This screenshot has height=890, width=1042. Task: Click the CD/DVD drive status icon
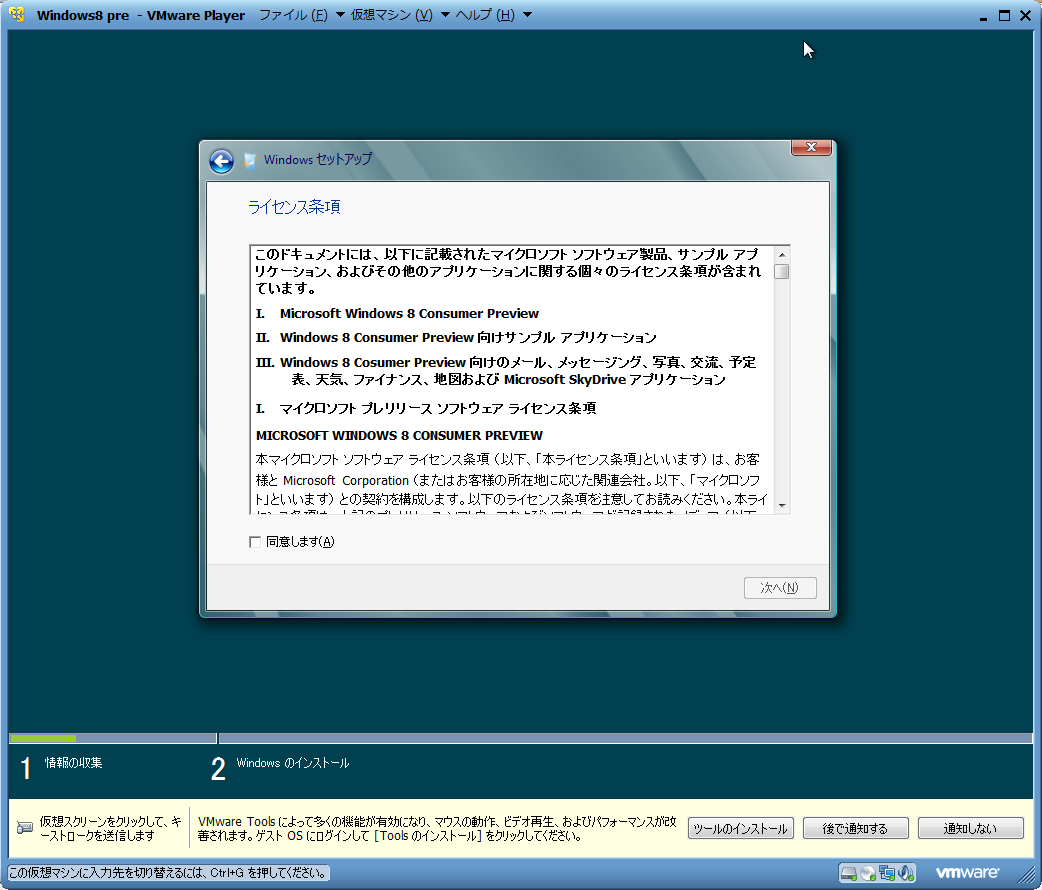click(x=867, y=873)
